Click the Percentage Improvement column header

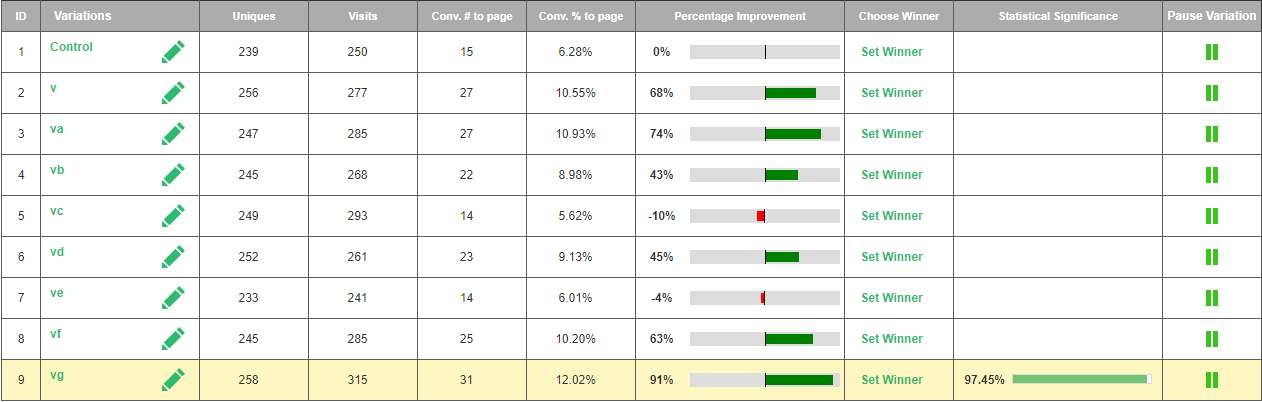740,17
